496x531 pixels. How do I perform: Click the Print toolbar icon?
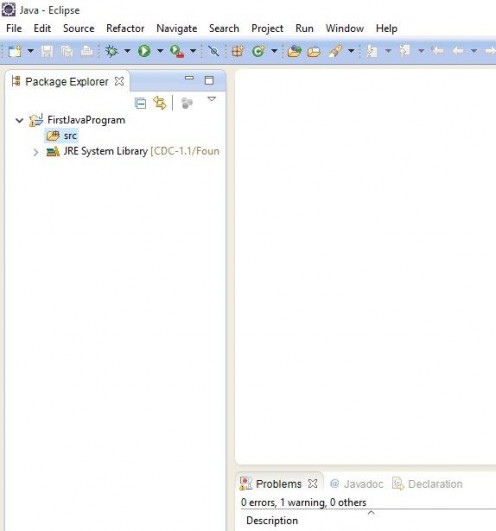87,51
